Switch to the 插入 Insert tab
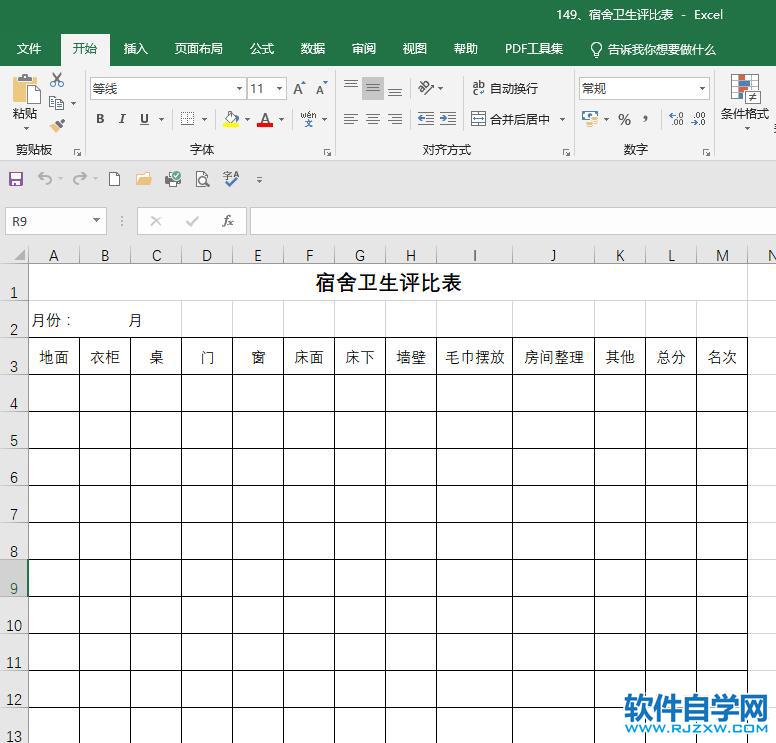This screenshot has height=743, width=776. pyautogui.click(x=136, y=49)
